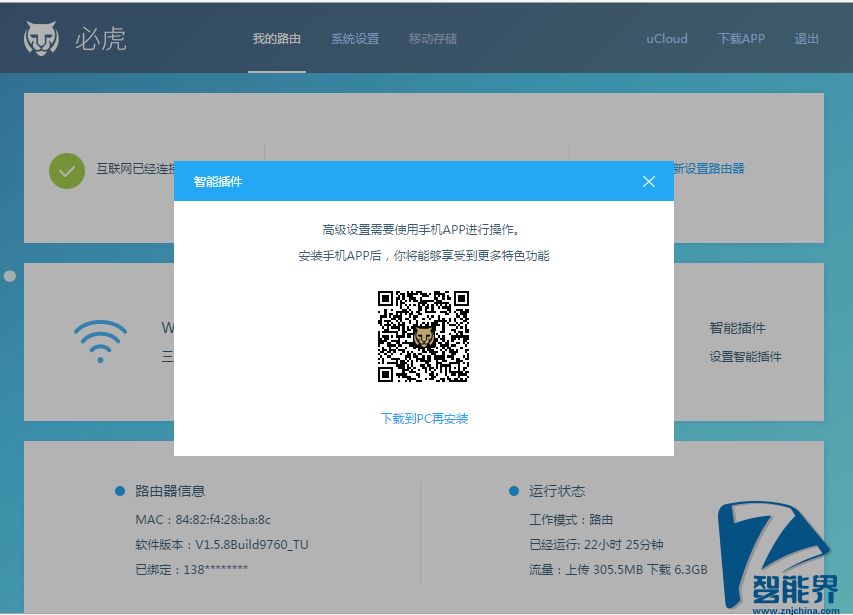Click 退出 to log out
This screenshot has width=853, height=615.
pos(806,39)
